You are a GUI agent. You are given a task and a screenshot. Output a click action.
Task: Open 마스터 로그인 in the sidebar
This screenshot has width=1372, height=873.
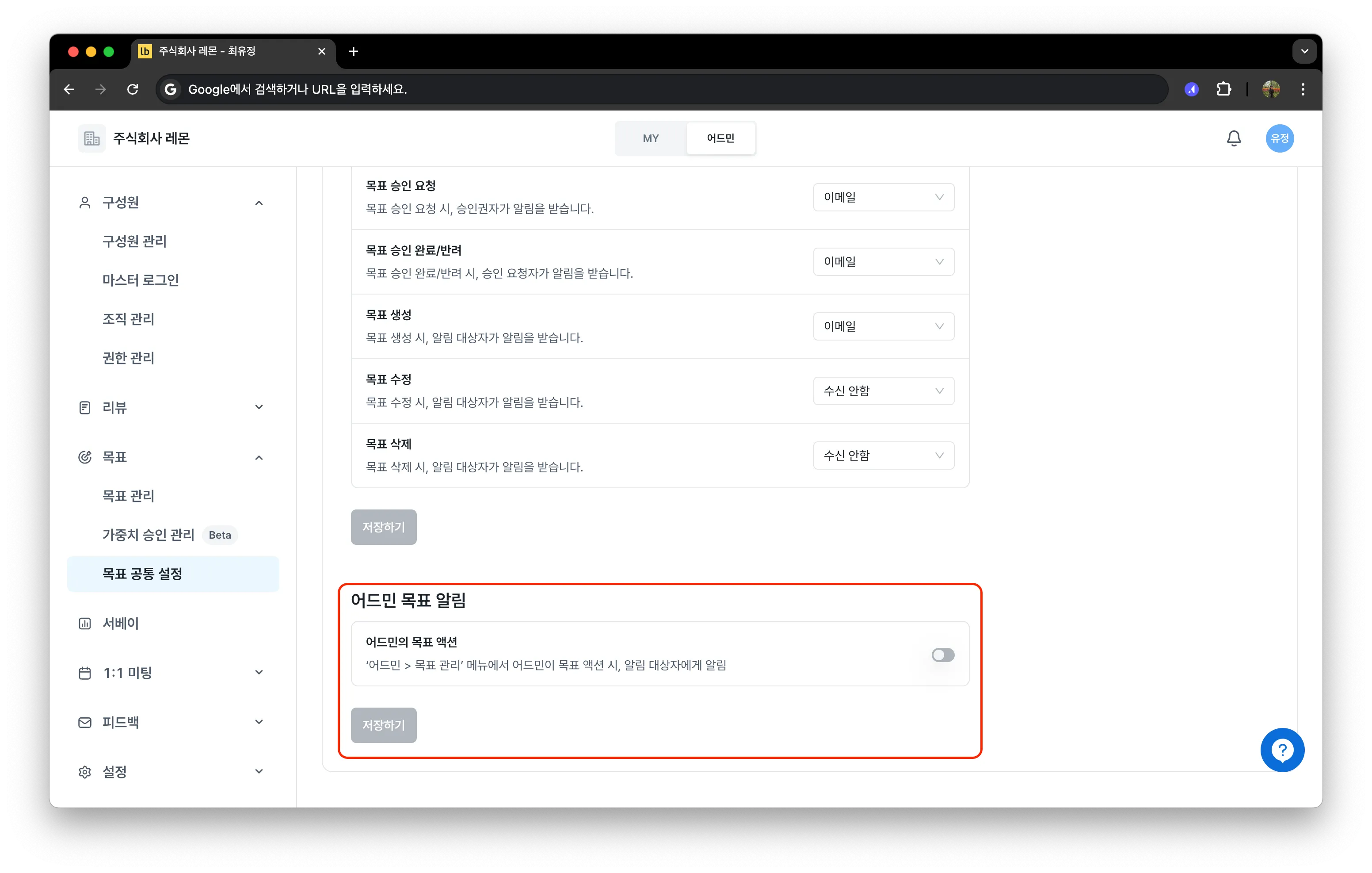pos(141,280)
